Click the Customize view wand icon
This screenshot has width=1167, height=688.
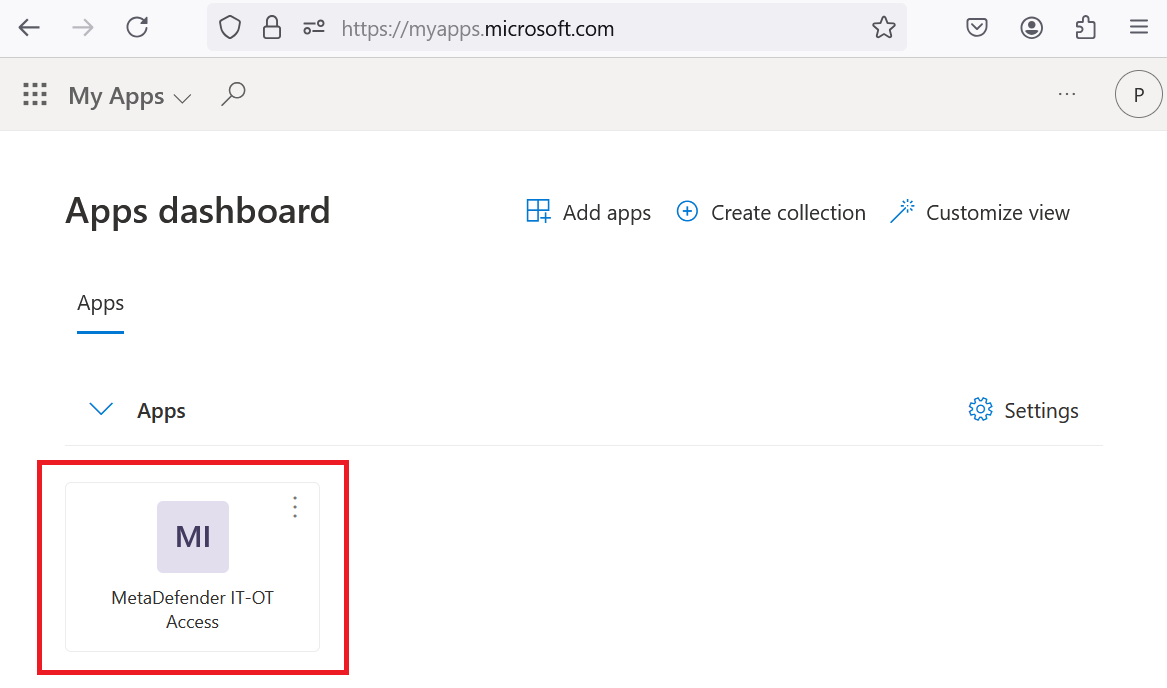pos(902,211)
